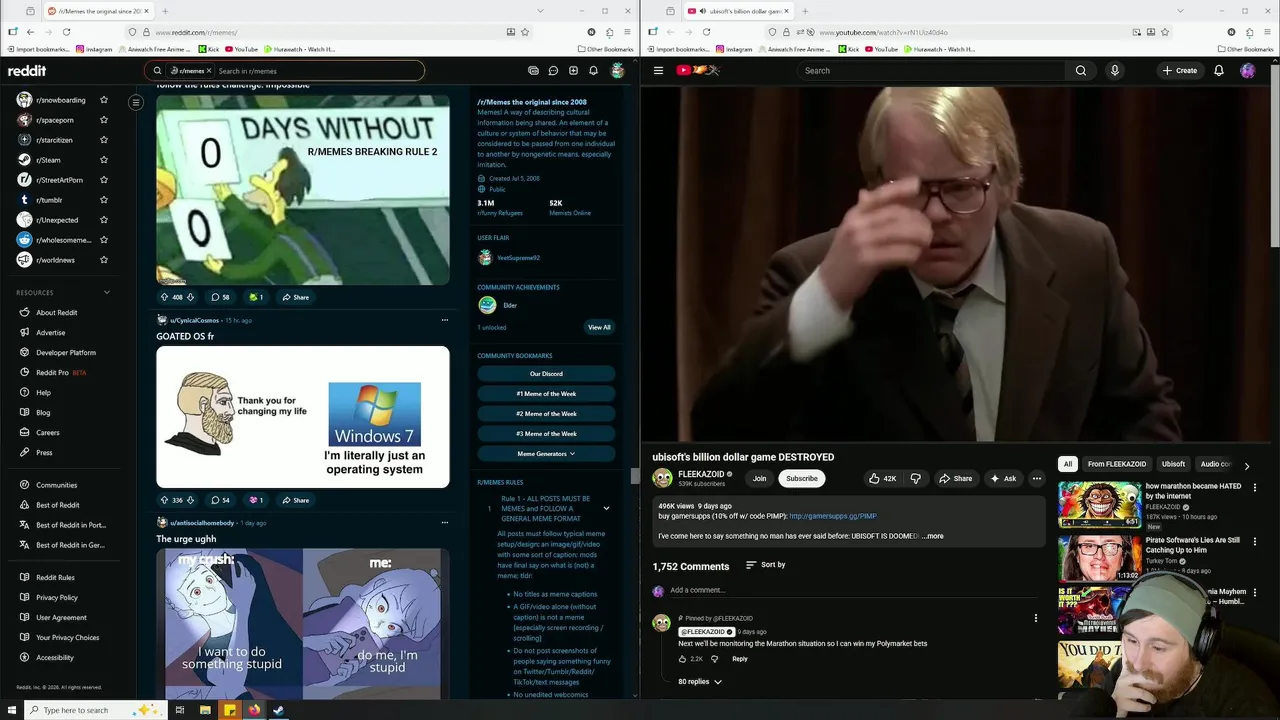Open options for pinned comment
This screenshot has width=1280, height=720.
coord(1035,618)
